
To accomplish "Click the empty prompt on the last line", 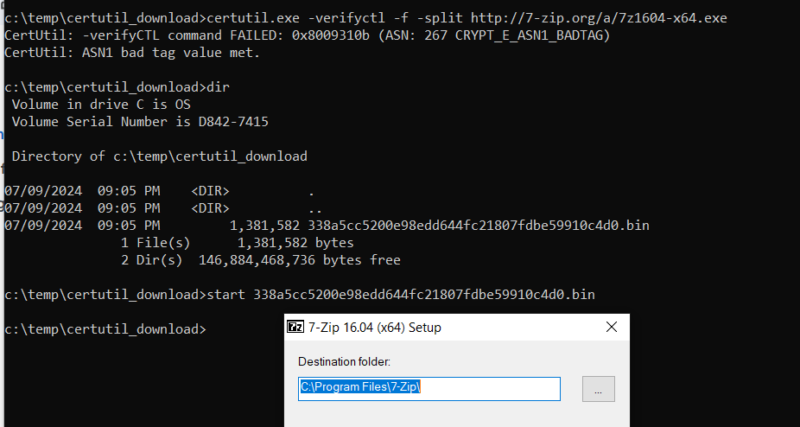I will [x=105, y=330].
